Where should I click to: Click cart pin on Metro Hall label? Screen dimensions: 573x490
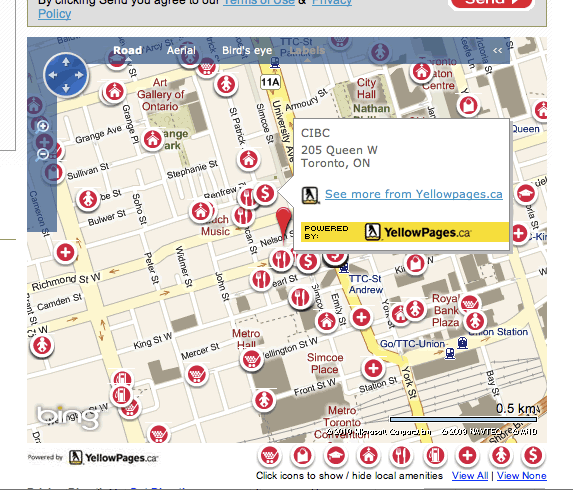coord(251,360)
